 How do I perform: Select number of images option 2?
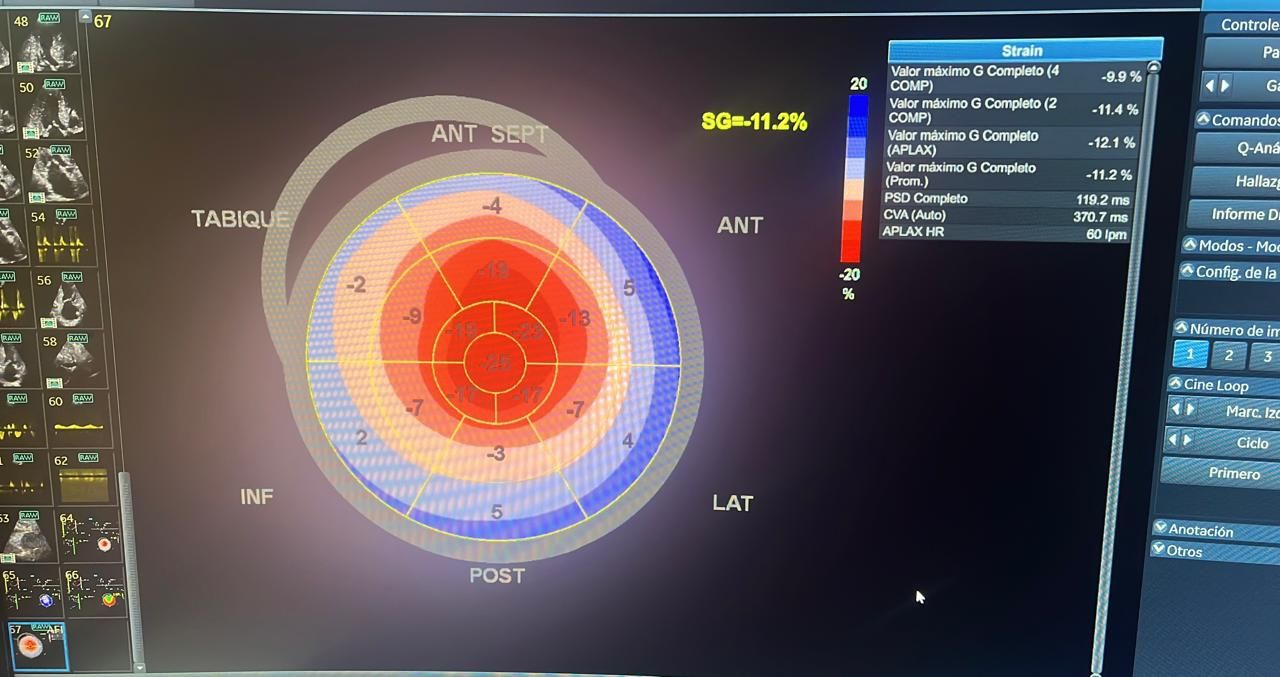click(x=1228, y=356)
